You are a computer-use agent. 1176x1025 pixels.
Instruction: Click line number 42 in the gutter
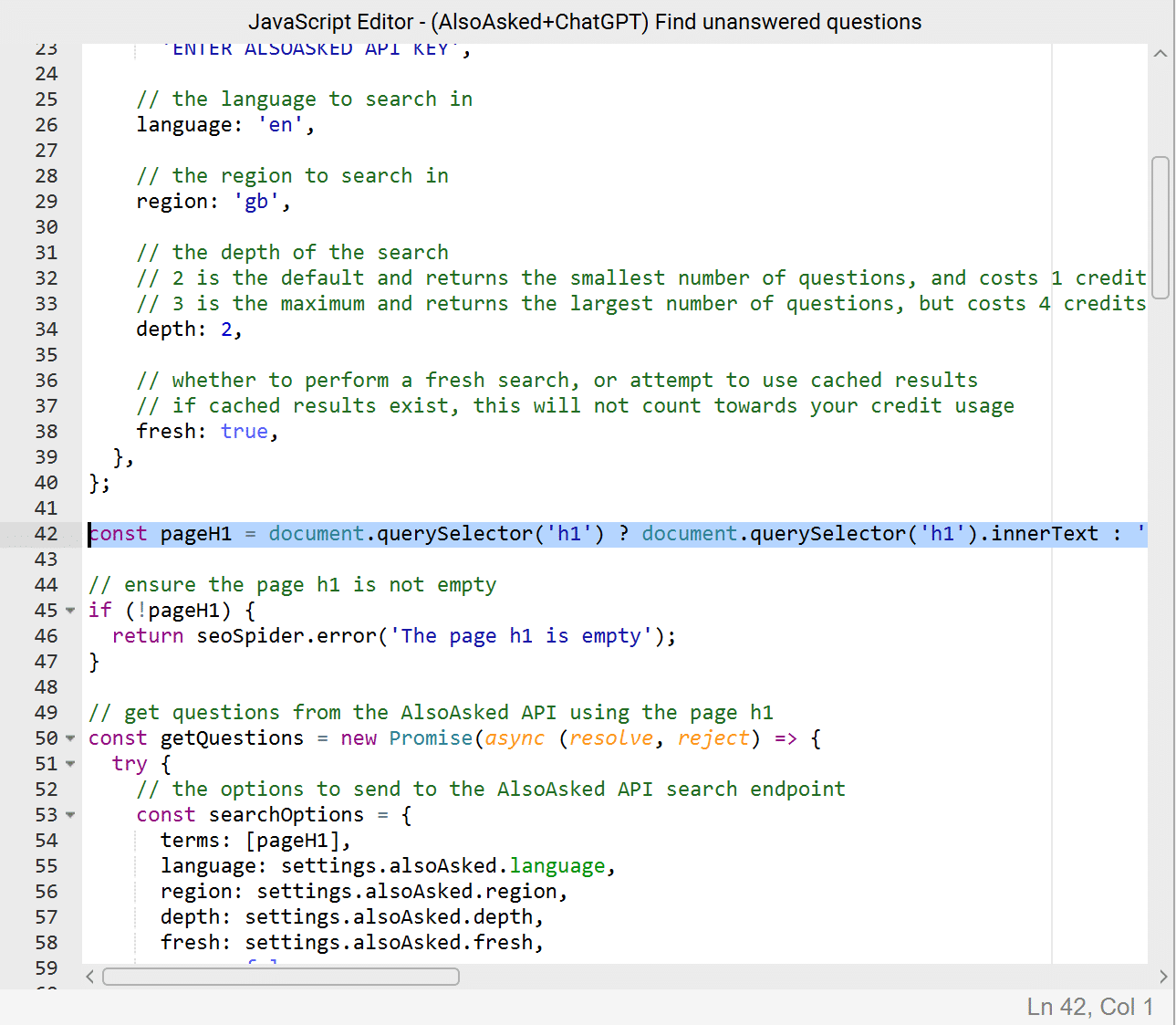(47, 534)
